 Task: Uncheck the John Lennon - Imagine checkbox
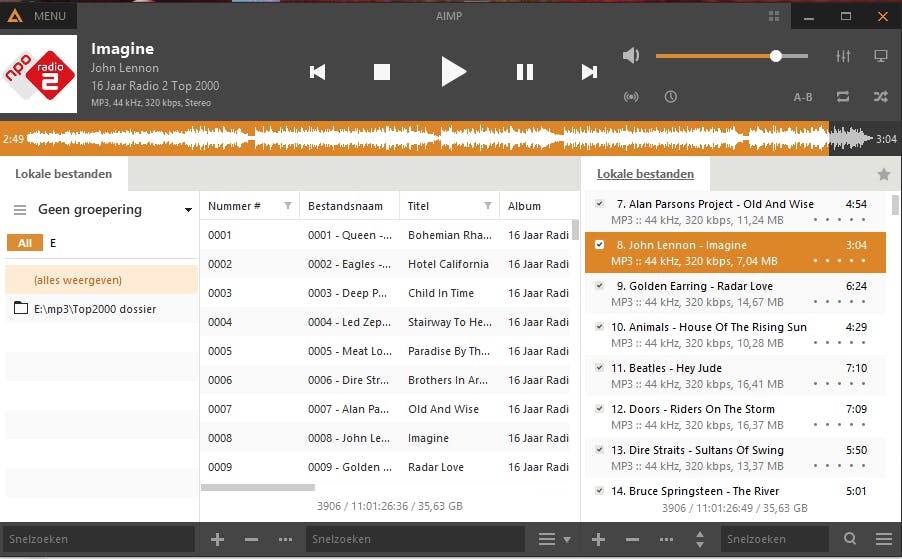pyautogui.click(x=599, y=244)
